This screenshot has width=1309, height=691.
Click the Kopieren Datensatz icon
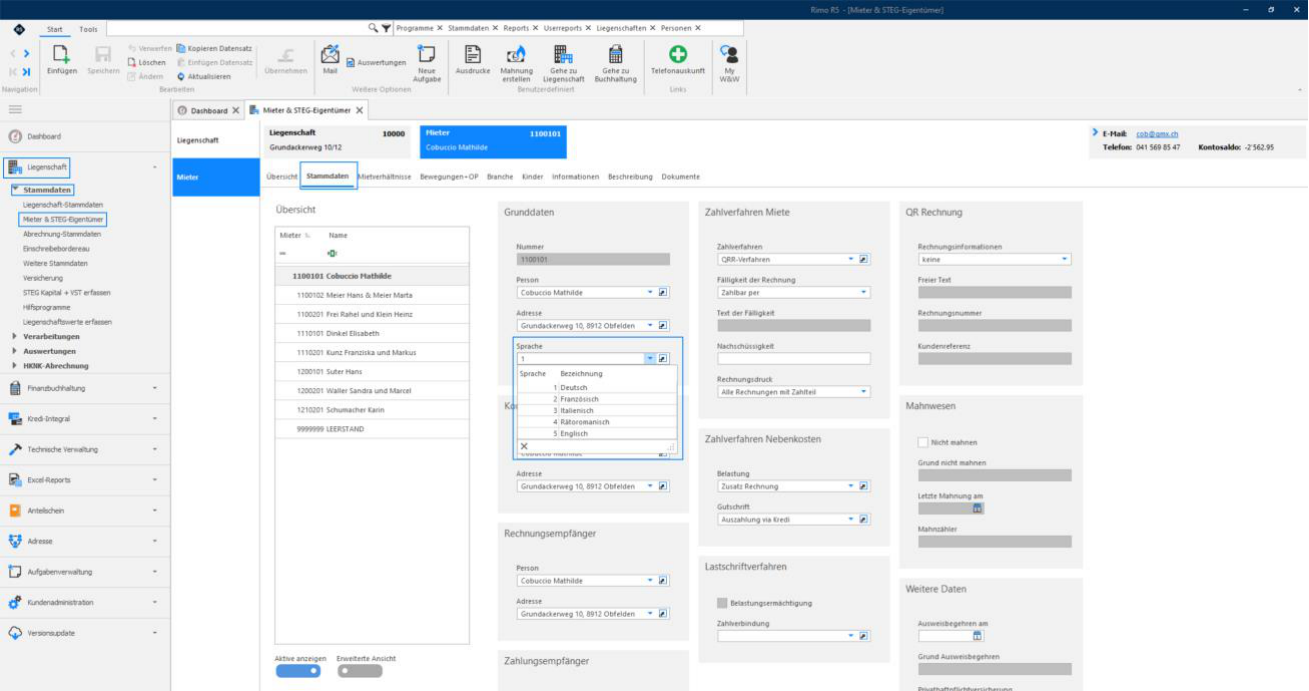click(181, 48)
